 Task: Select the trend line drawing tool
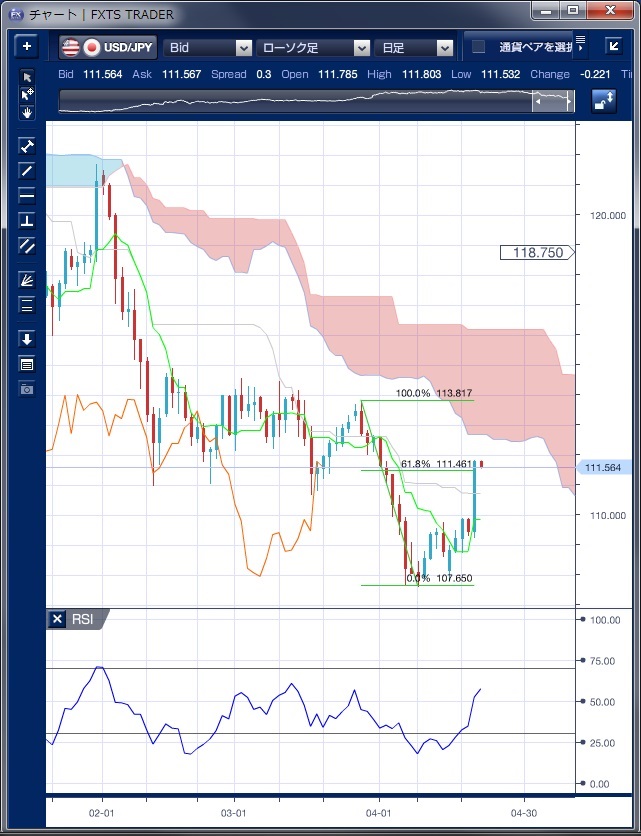[27, 170]
